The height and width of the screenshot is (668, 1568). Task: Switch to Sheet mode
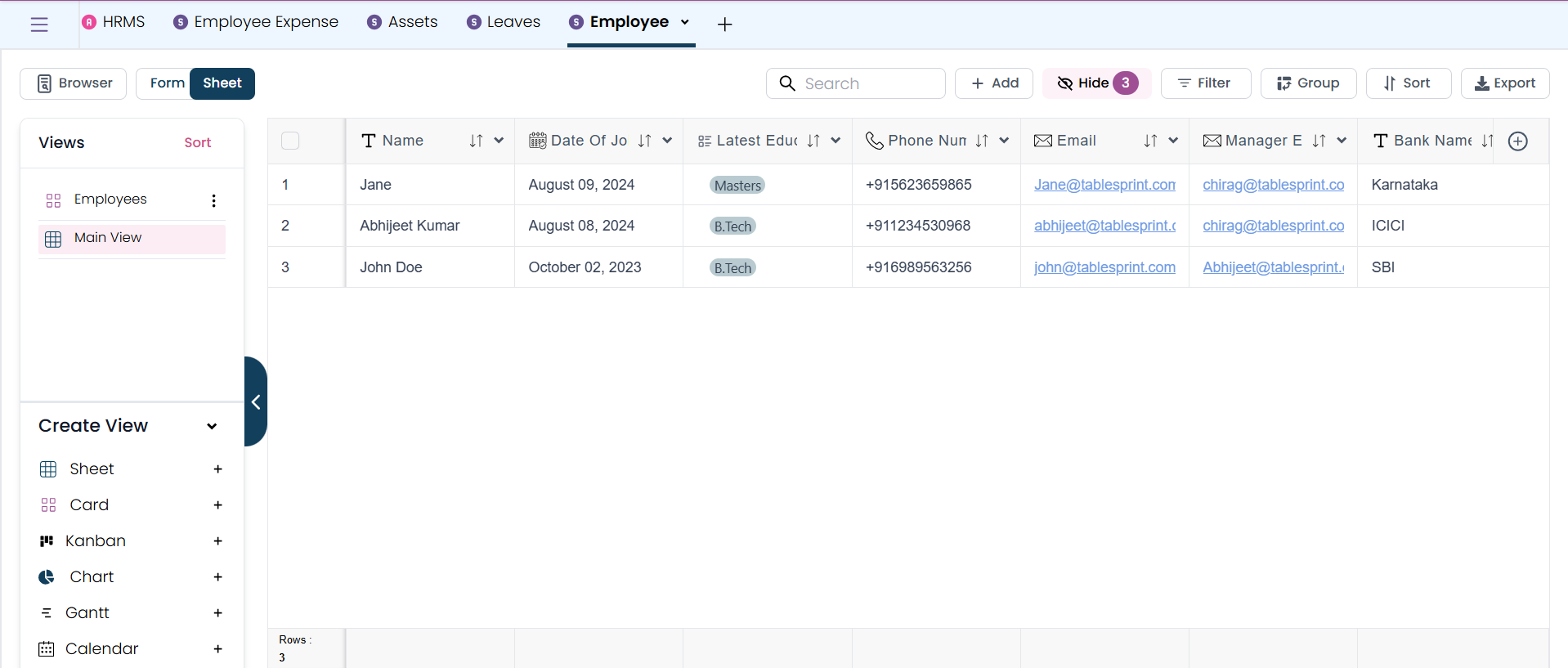222,83
